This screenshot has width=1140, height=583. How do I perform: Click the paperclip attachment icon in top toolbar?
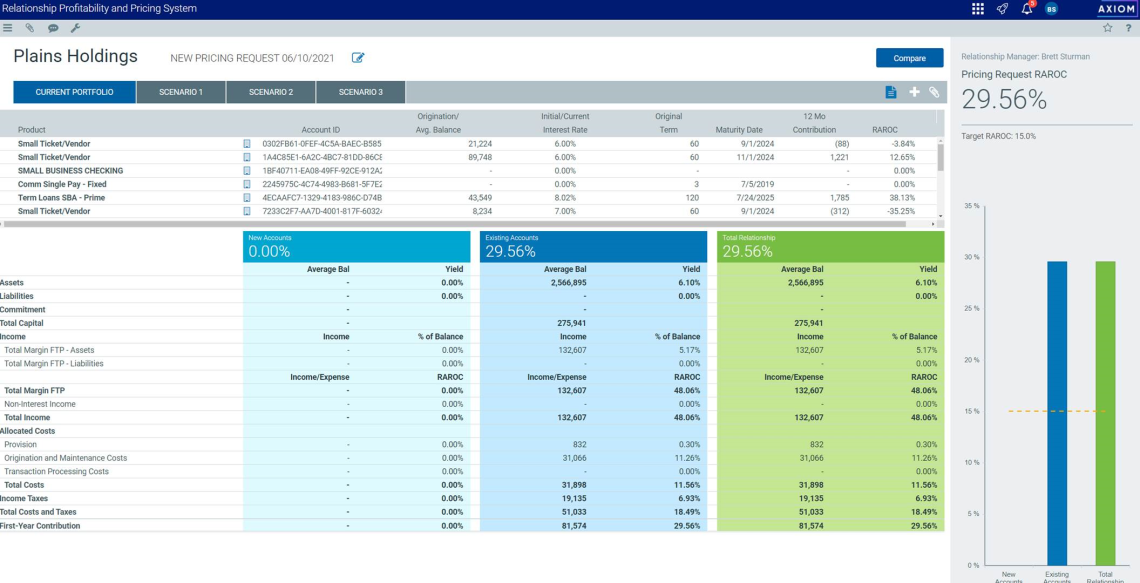tap(29, 27)
